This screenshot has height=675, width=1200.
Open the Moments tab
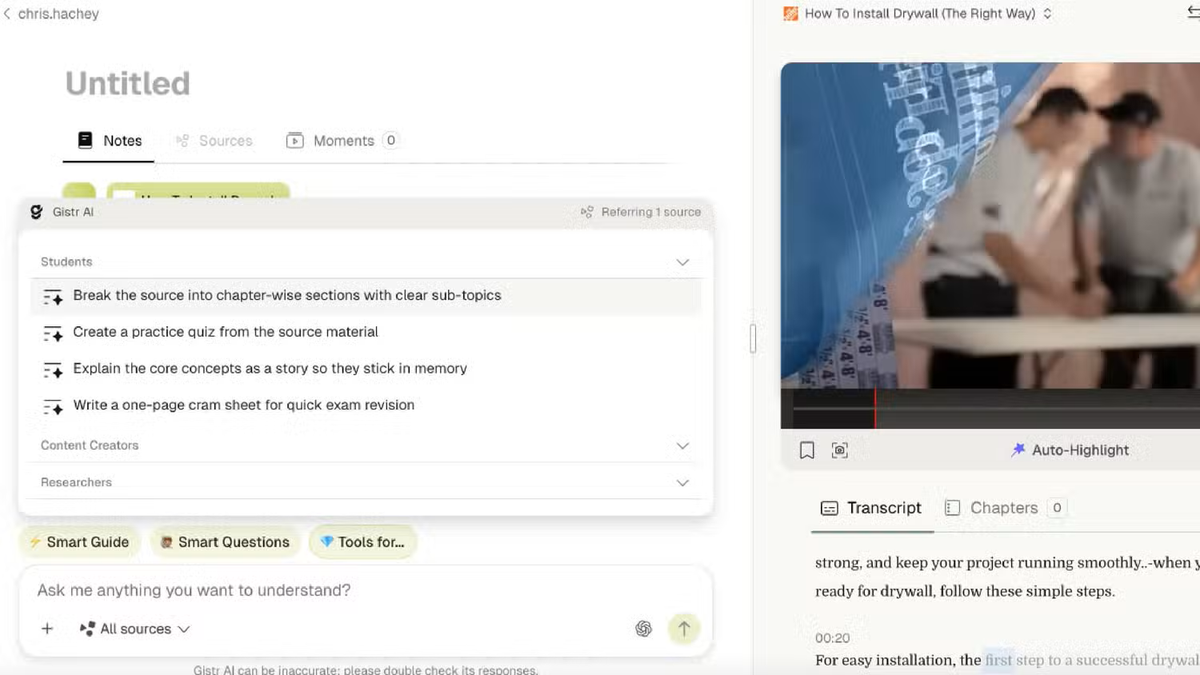(x=342, y=141)
